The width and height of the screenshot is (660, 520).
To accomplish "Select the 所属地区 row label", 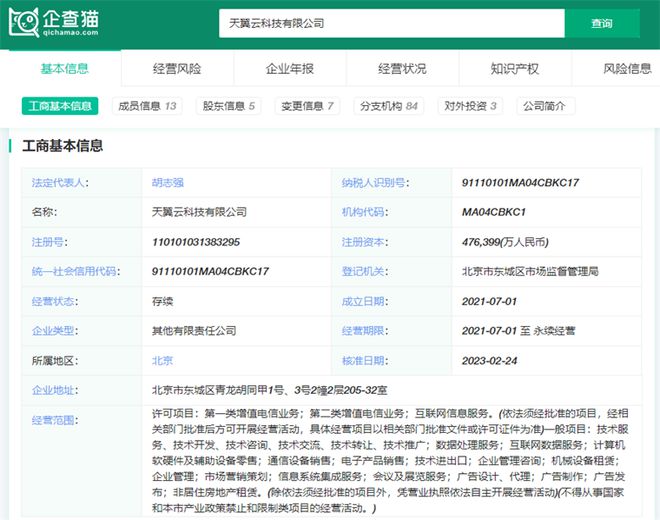I will [55, 361].
